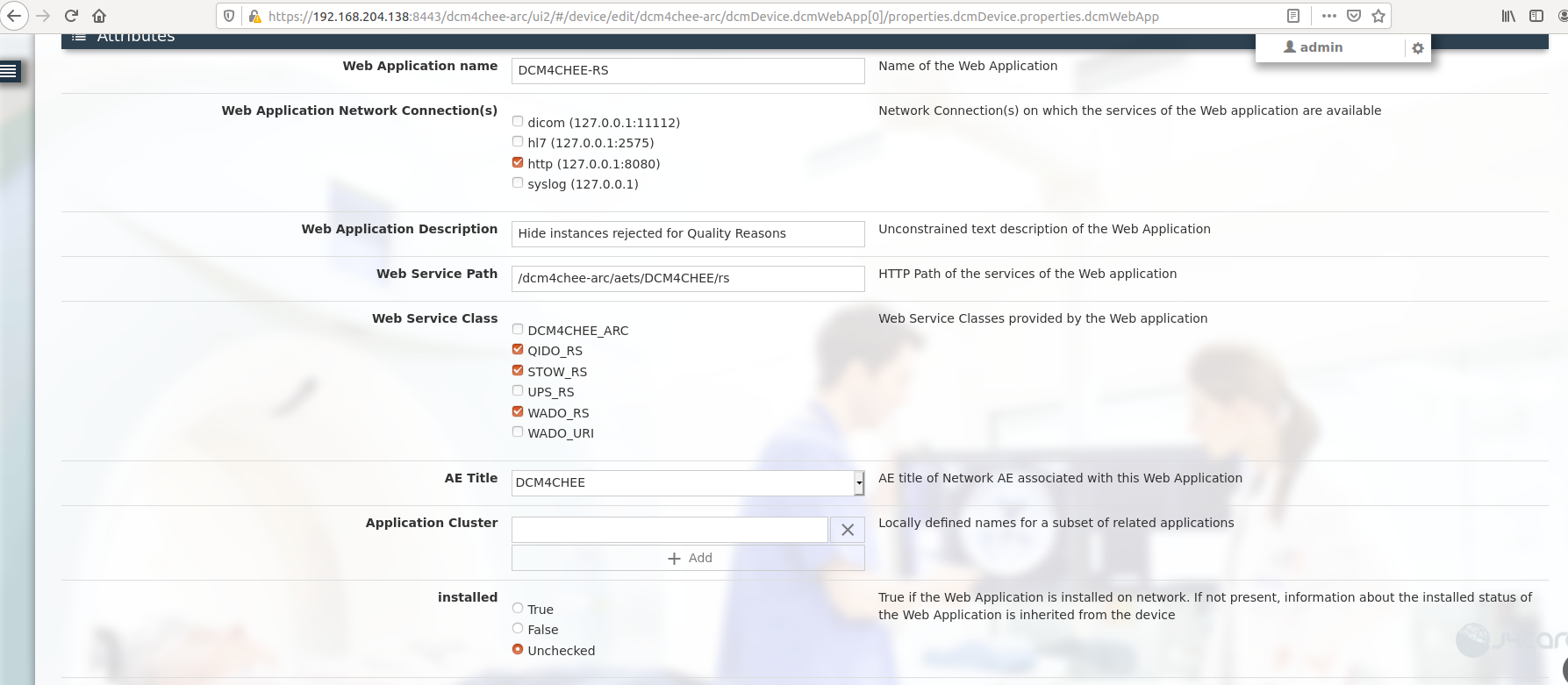Show the browser sidebar panel icon

pos(1536,16)
